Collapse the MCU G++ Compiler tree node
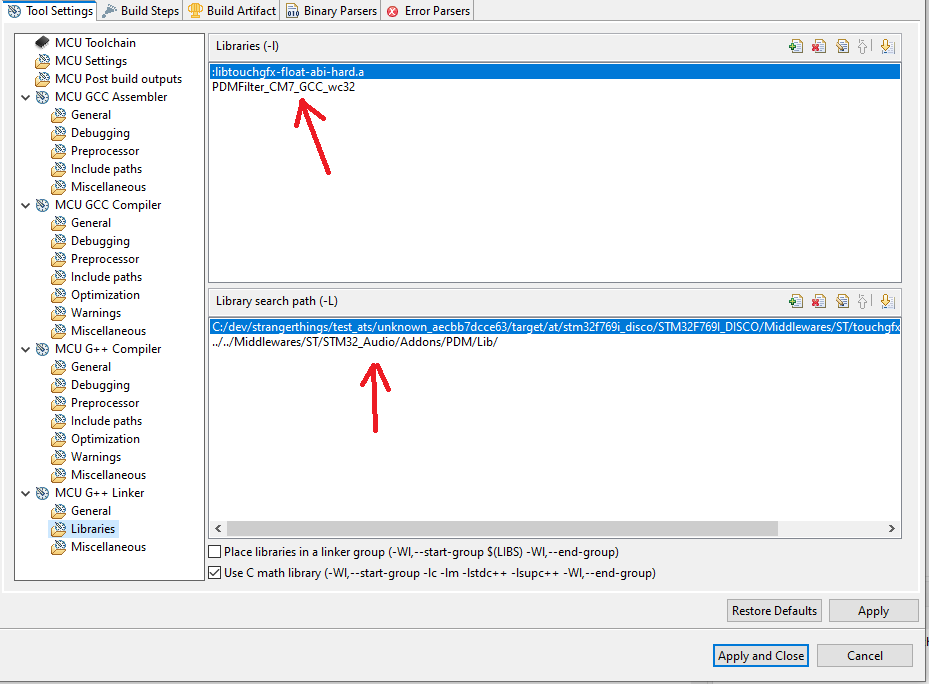The width and height of the screenshot is (929, 684). [25, 348]
